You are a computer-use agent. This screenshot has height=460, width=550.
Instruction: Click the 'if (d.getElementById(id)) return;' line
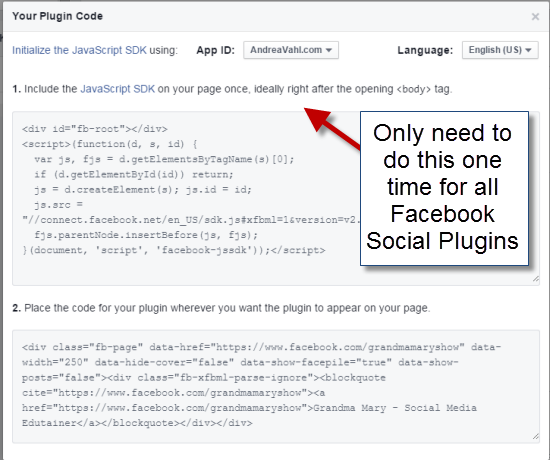(x=134, y=174)
